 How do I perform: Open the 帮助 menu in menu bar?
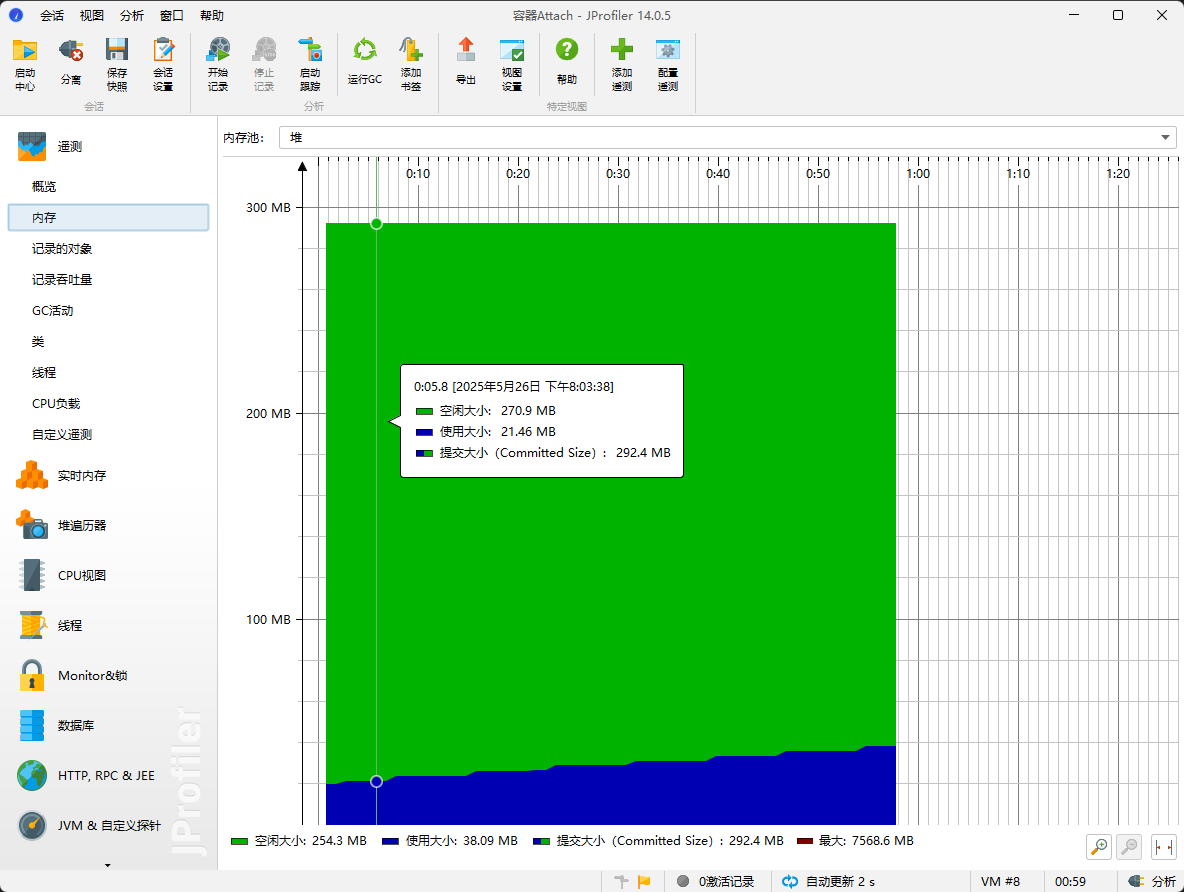pos(212,15)
